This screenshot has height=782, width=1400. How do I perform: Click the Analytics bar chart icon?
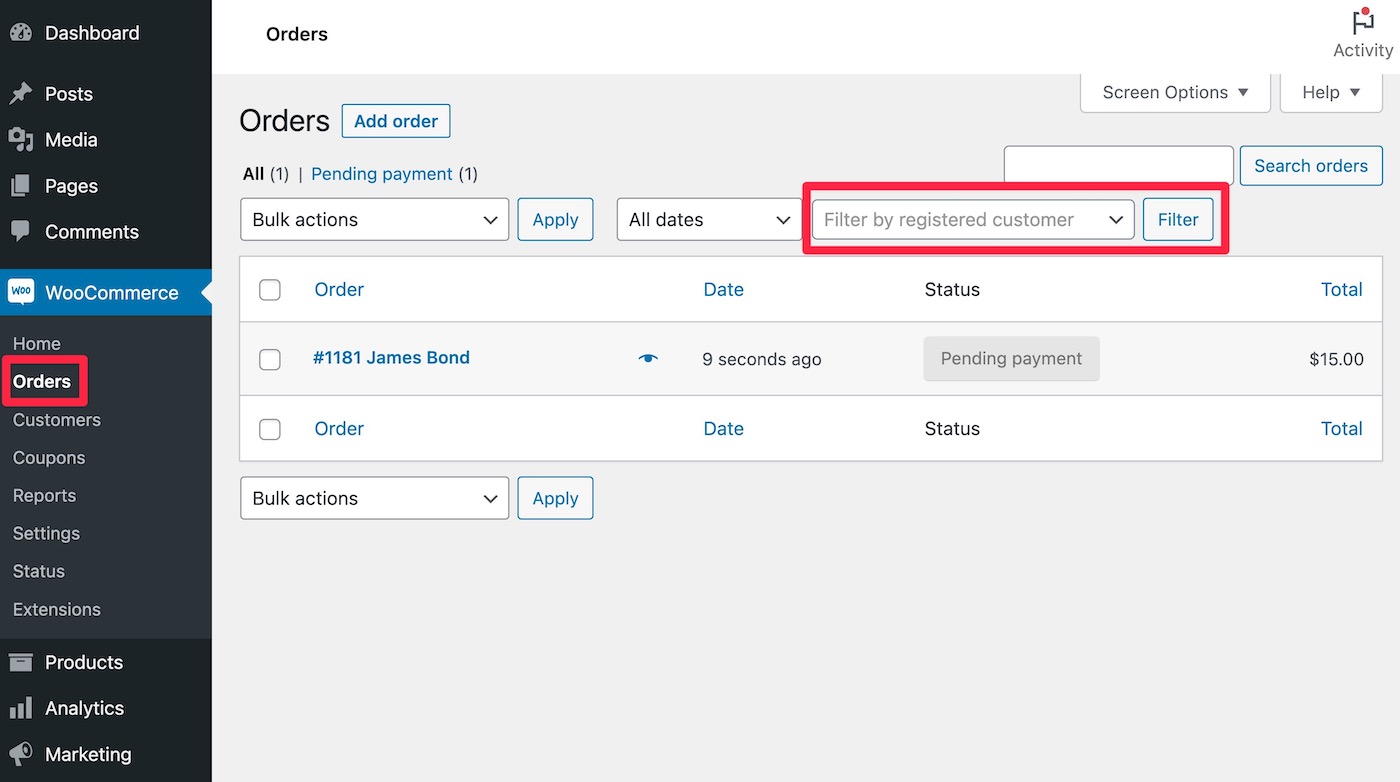pyautogui.click(x=21, y=708)
